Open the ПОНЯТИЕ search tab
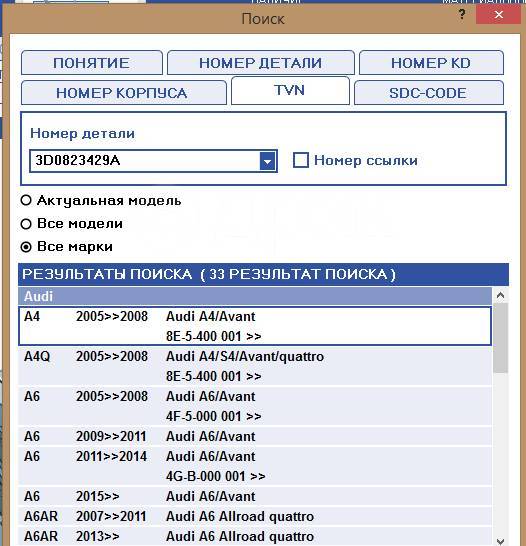The image size is (526, 546). (92, 63)
